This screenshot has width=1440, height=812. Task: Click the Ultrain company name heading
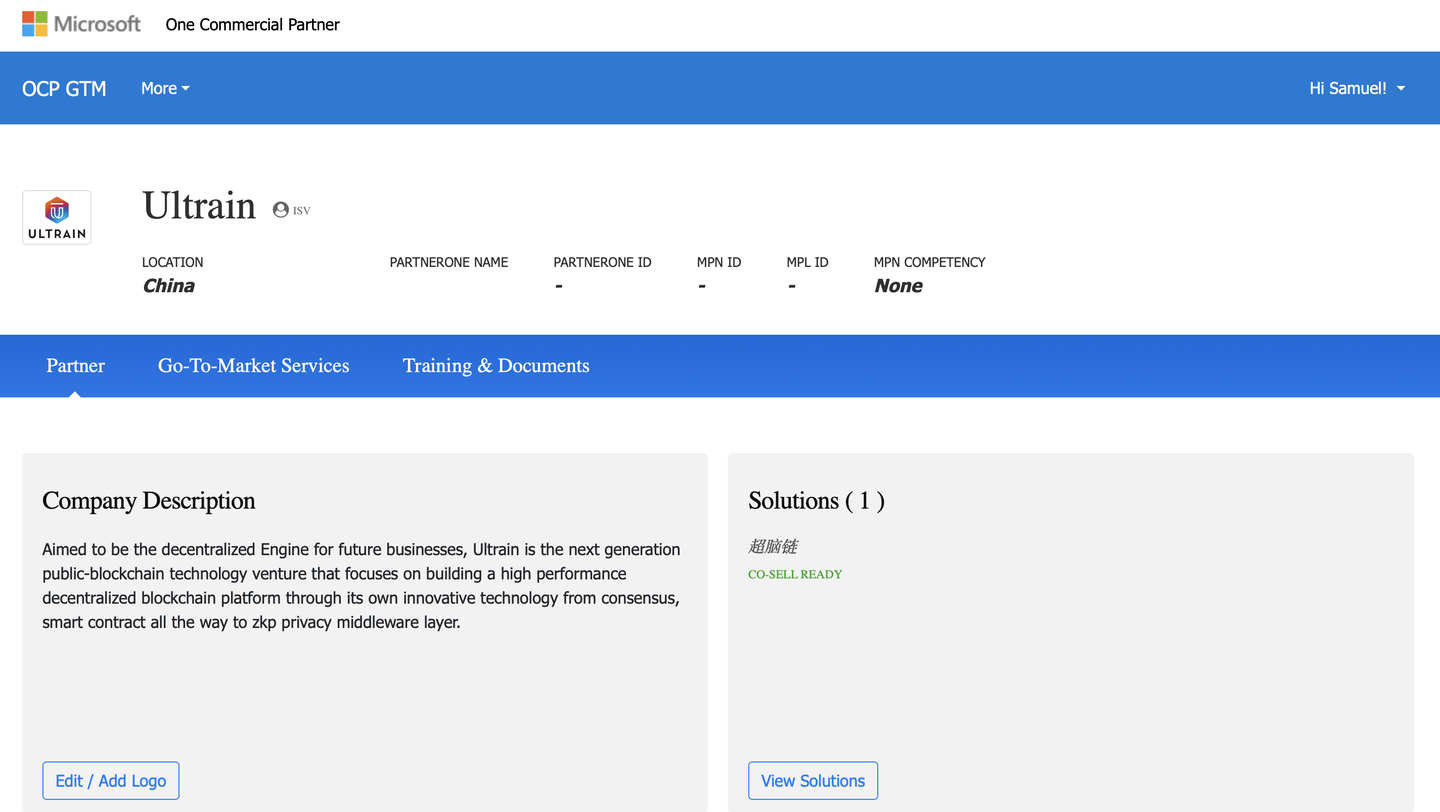pos(199,206)
